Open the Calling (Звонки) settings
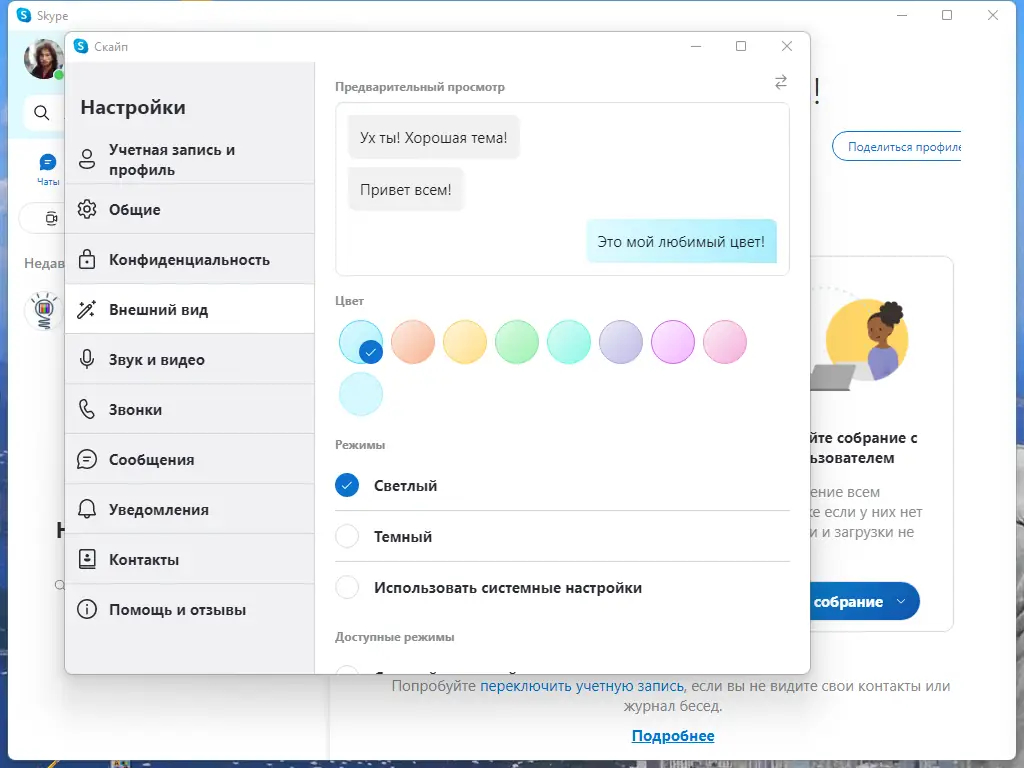The width and height of the screenshot is (1024, 768). tap(189, 409)
